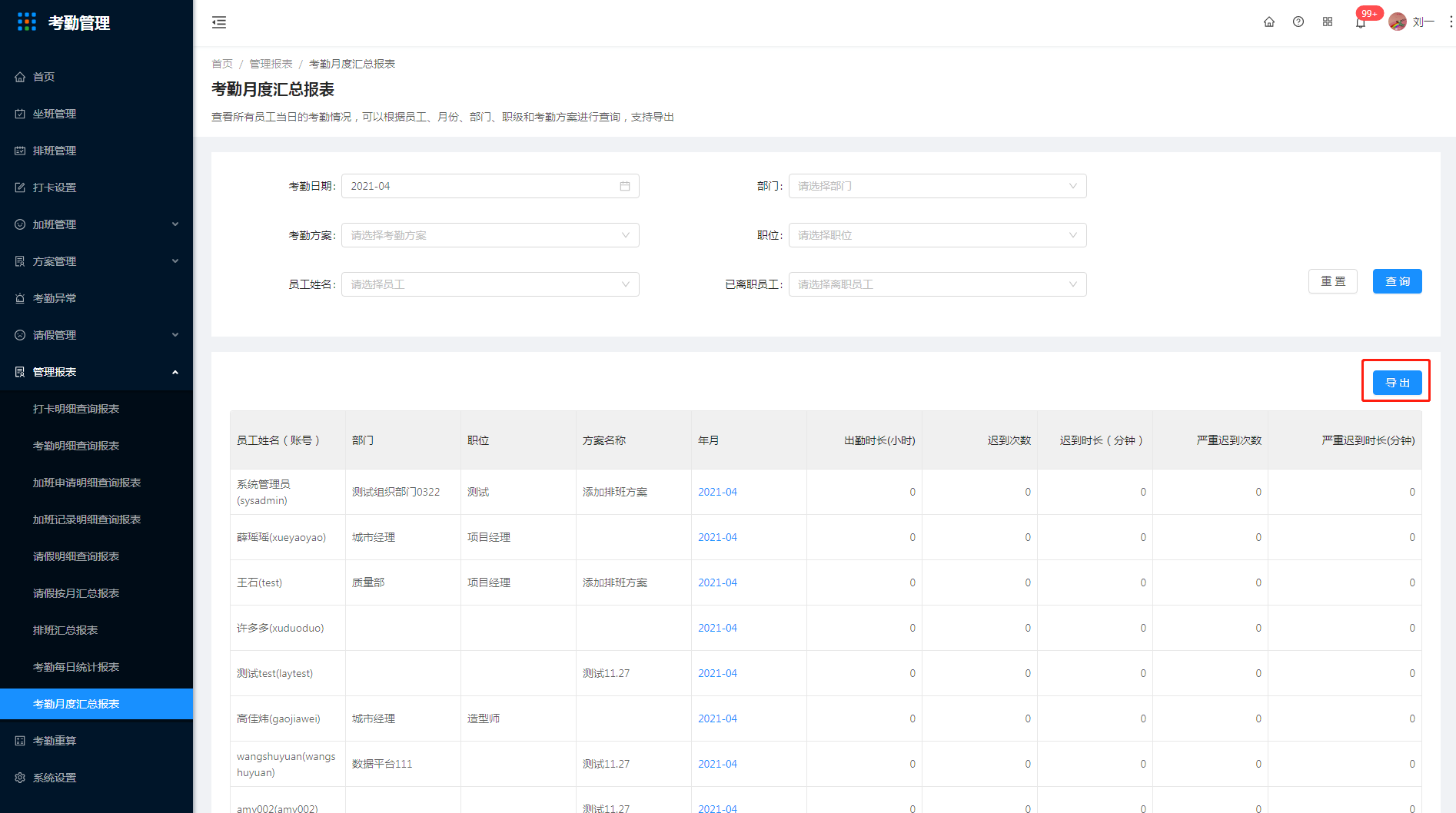
Task: Expand the 请假管理 submenu arrow
Action: point(175,335)
